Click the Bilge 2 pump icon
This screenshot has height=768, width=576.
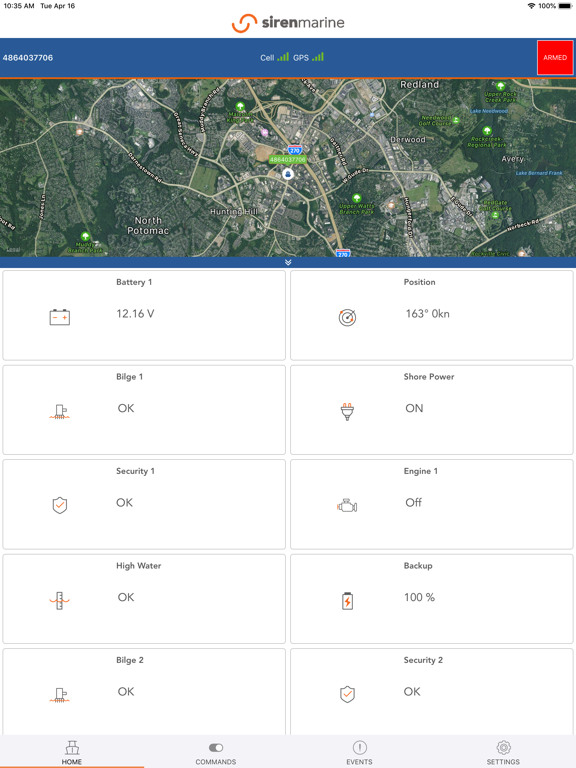(x=60, y=695)
